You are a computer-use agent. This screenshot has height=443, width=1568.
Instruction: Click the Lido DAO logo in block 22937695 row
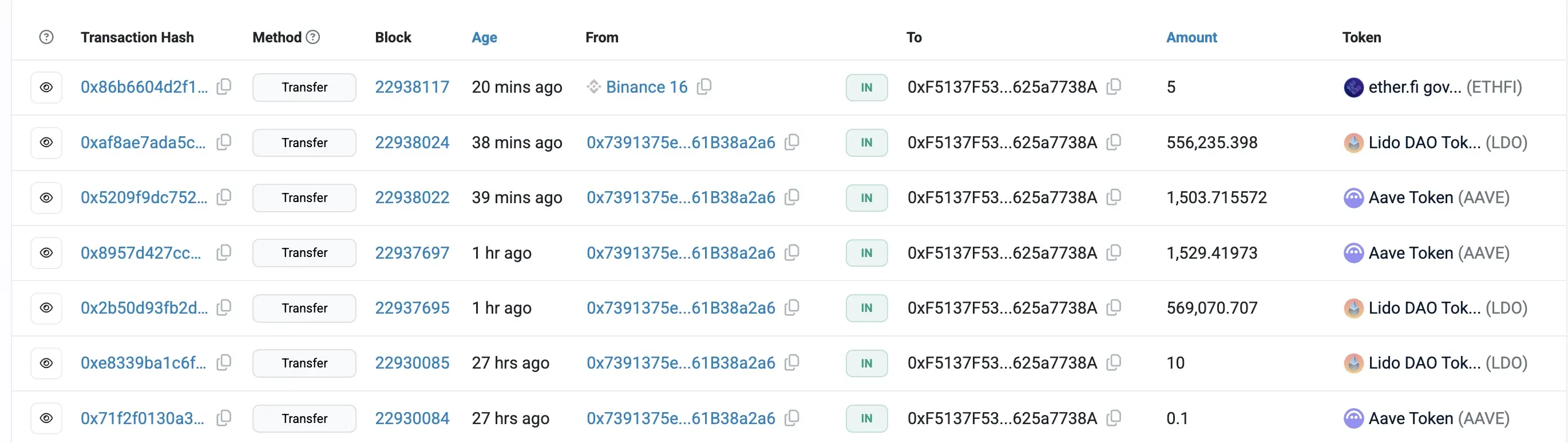coord(1353,308)
